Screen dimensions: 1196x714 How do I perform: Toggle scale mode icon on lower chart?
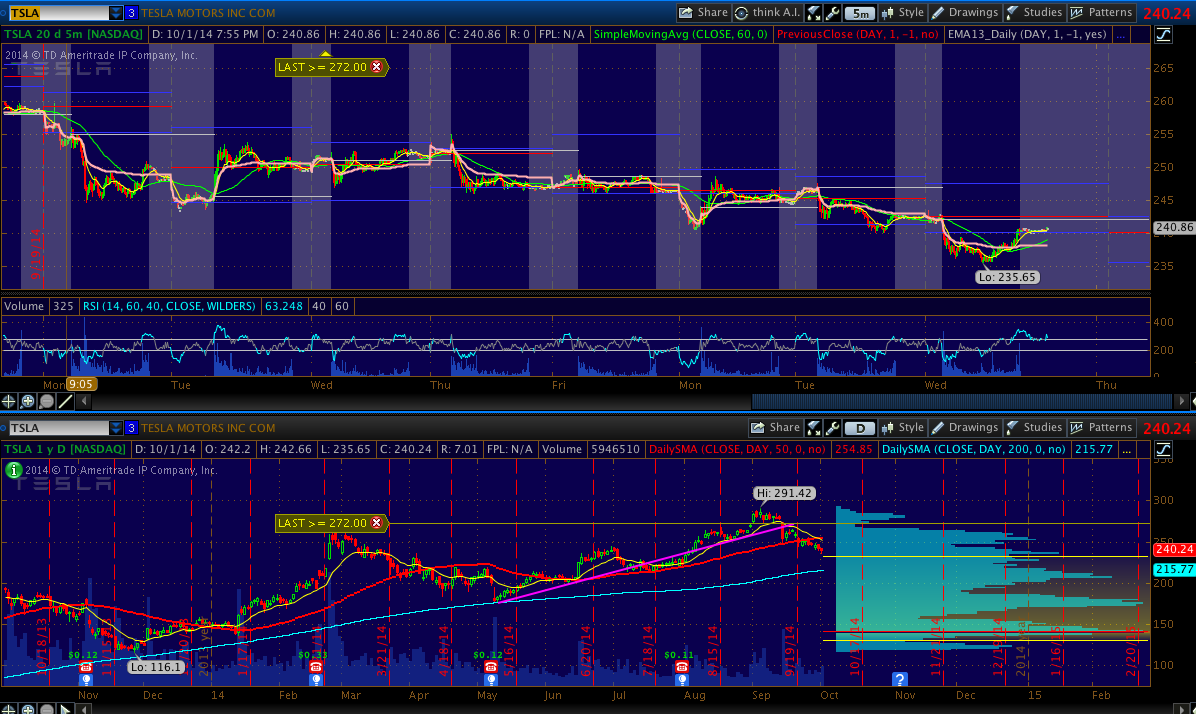[x=1164, y=450]
